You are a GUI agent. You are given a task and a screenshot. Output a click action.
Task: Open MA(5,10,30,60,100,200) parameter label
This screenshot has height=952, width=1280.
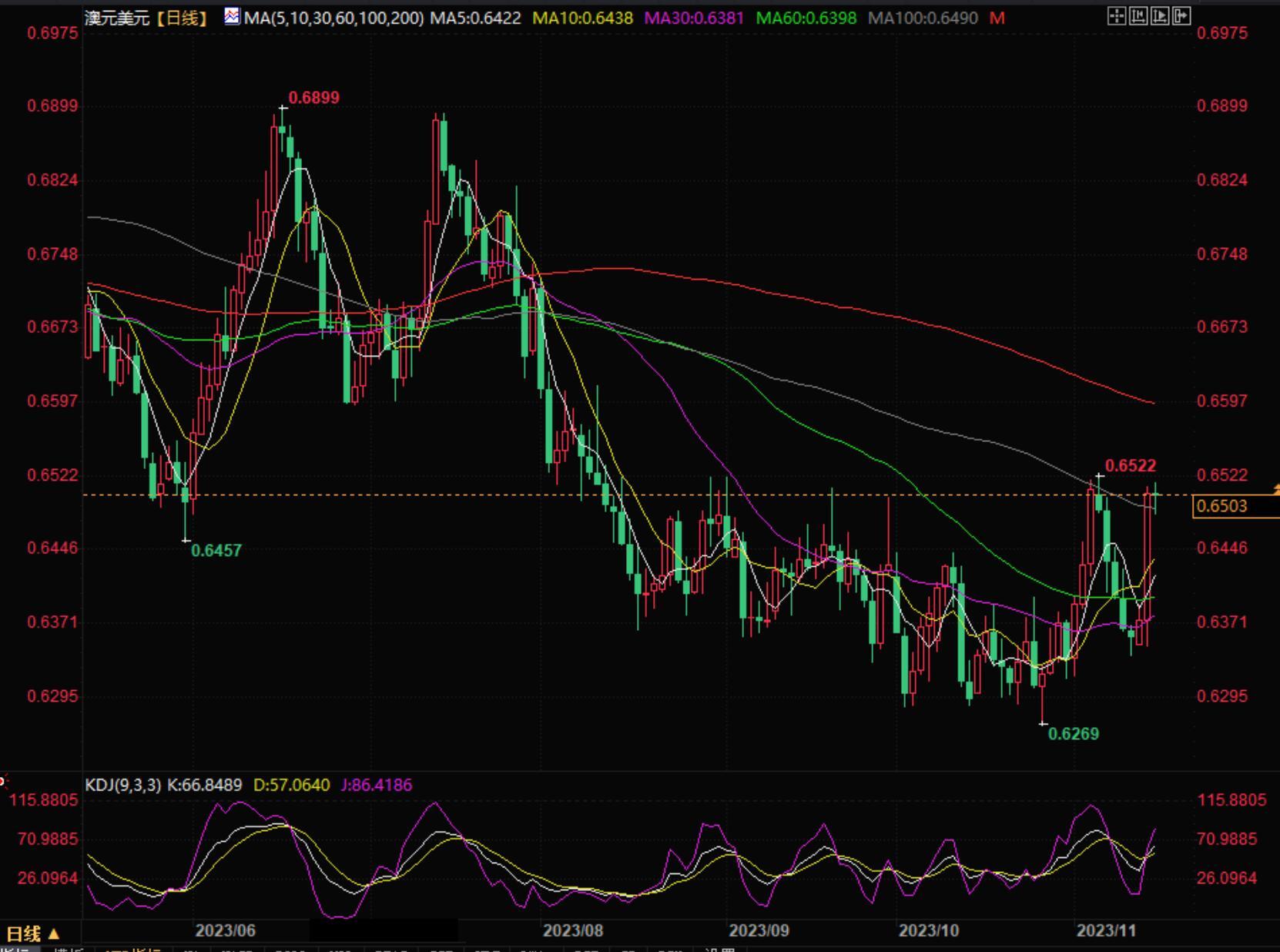coord(333,18)
